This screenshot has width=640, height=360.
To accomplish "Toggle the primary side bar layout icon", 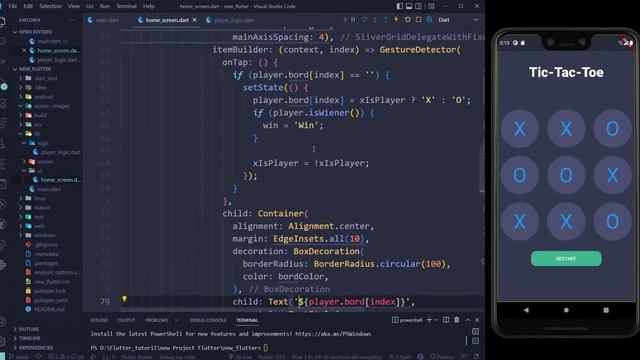I will point(400,6).
